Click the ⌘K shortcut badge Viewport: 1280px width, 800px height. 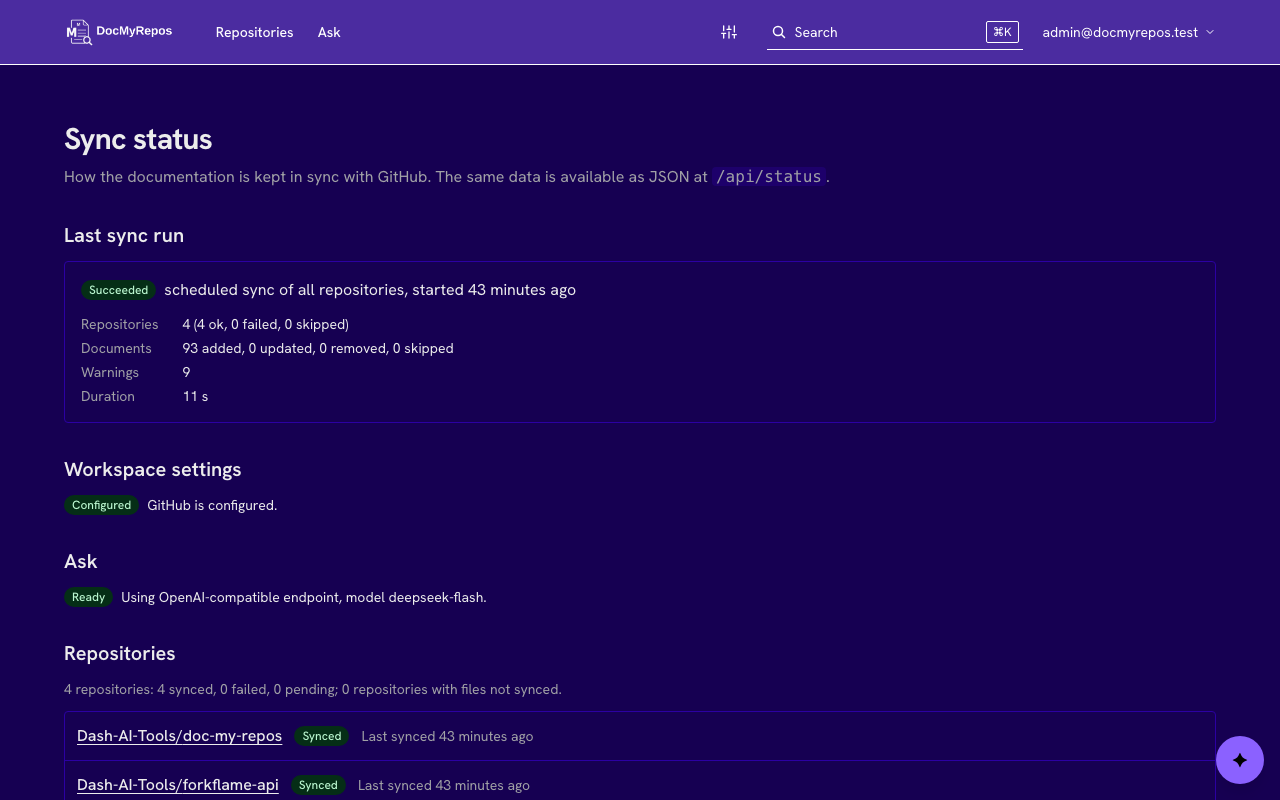point(1002,32)
